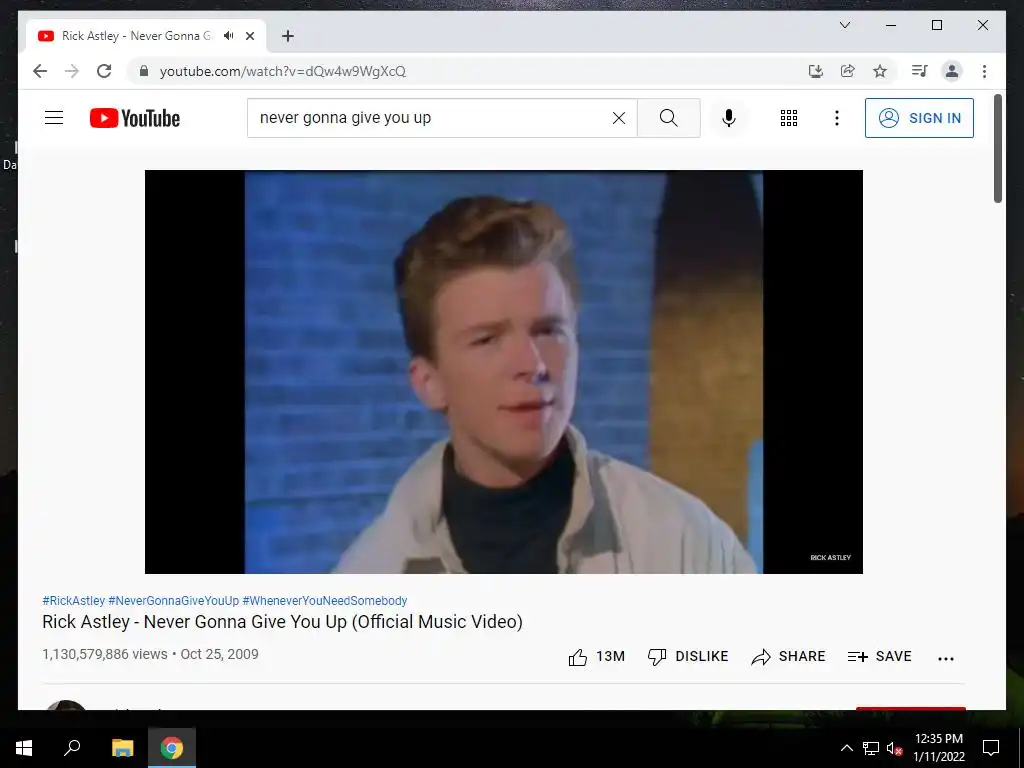The image size is (1024, 768).
Task: Click install app icon in address bar
Action: point(816,71)
